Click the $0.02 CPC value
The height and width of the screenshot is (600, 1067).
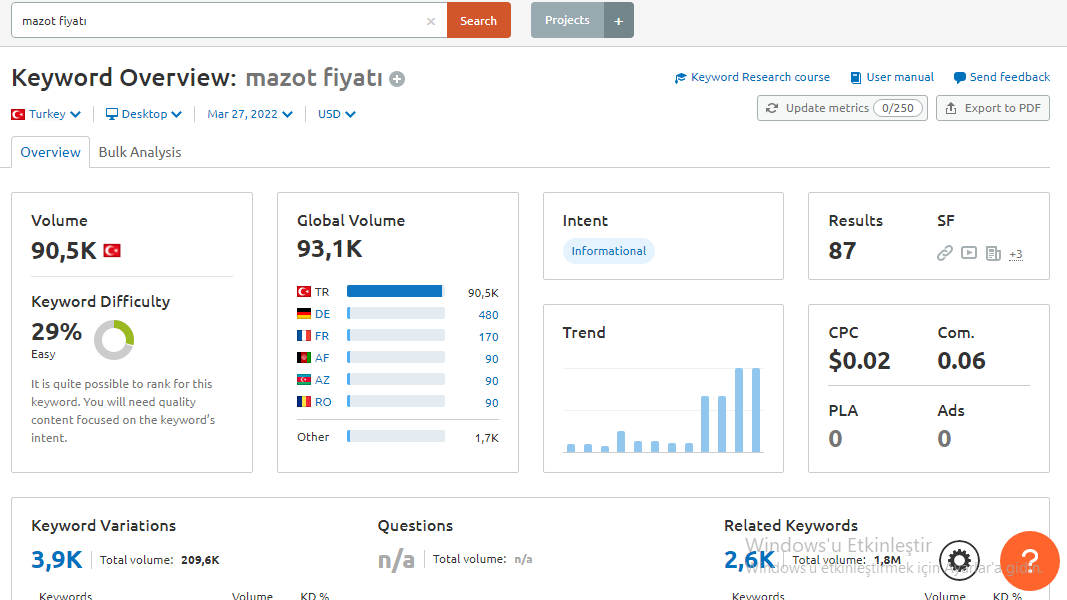pyautogui.click(x=859, y=361)
